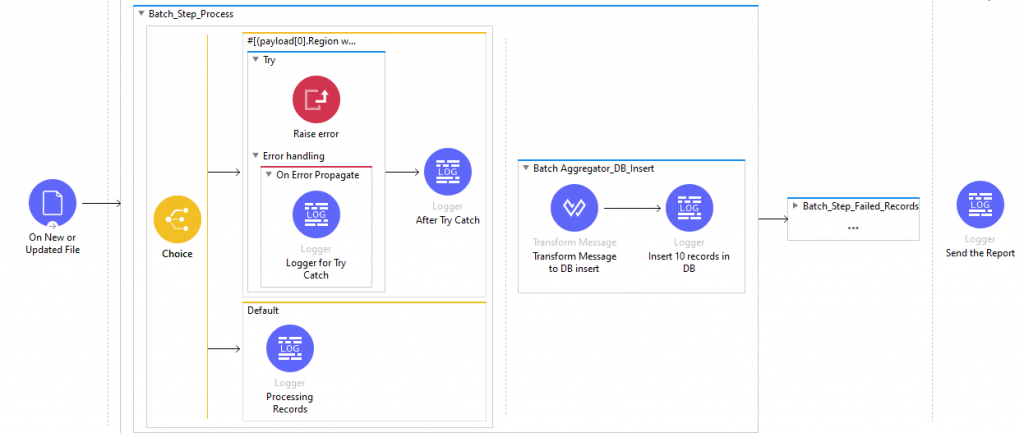1024x433 pixels.
Task: Select the Logger for Try Catch icon
Action: (x=316, y=215)
